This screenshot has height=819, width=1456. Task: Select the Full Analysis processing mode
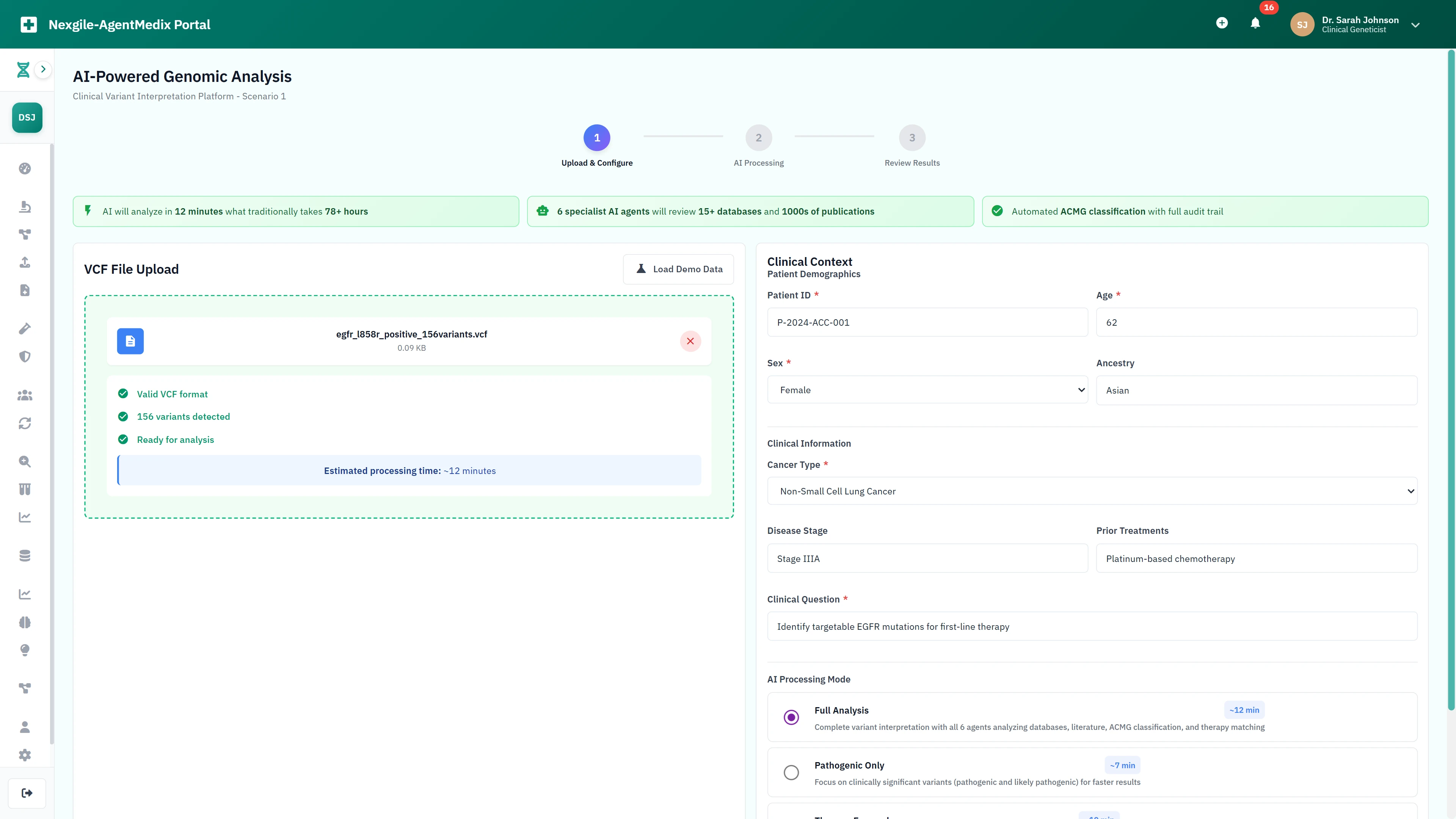tap(791, 717)
